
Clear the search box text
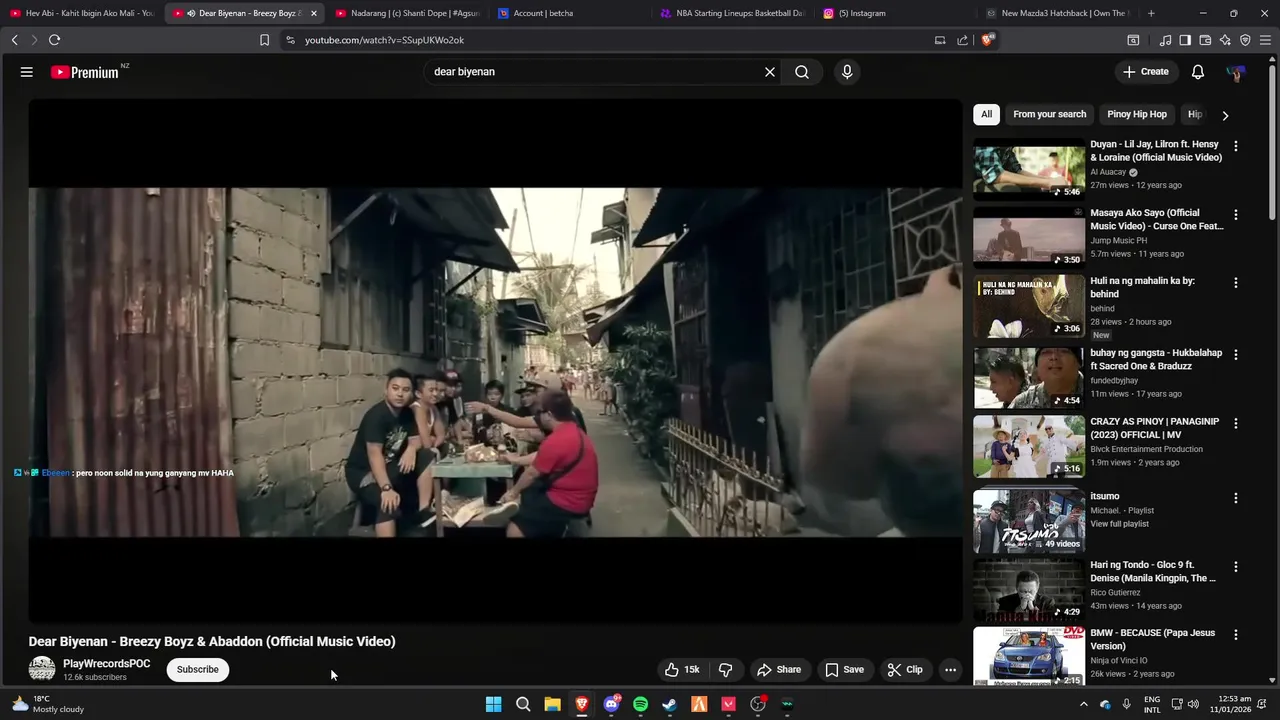(770, 72)
